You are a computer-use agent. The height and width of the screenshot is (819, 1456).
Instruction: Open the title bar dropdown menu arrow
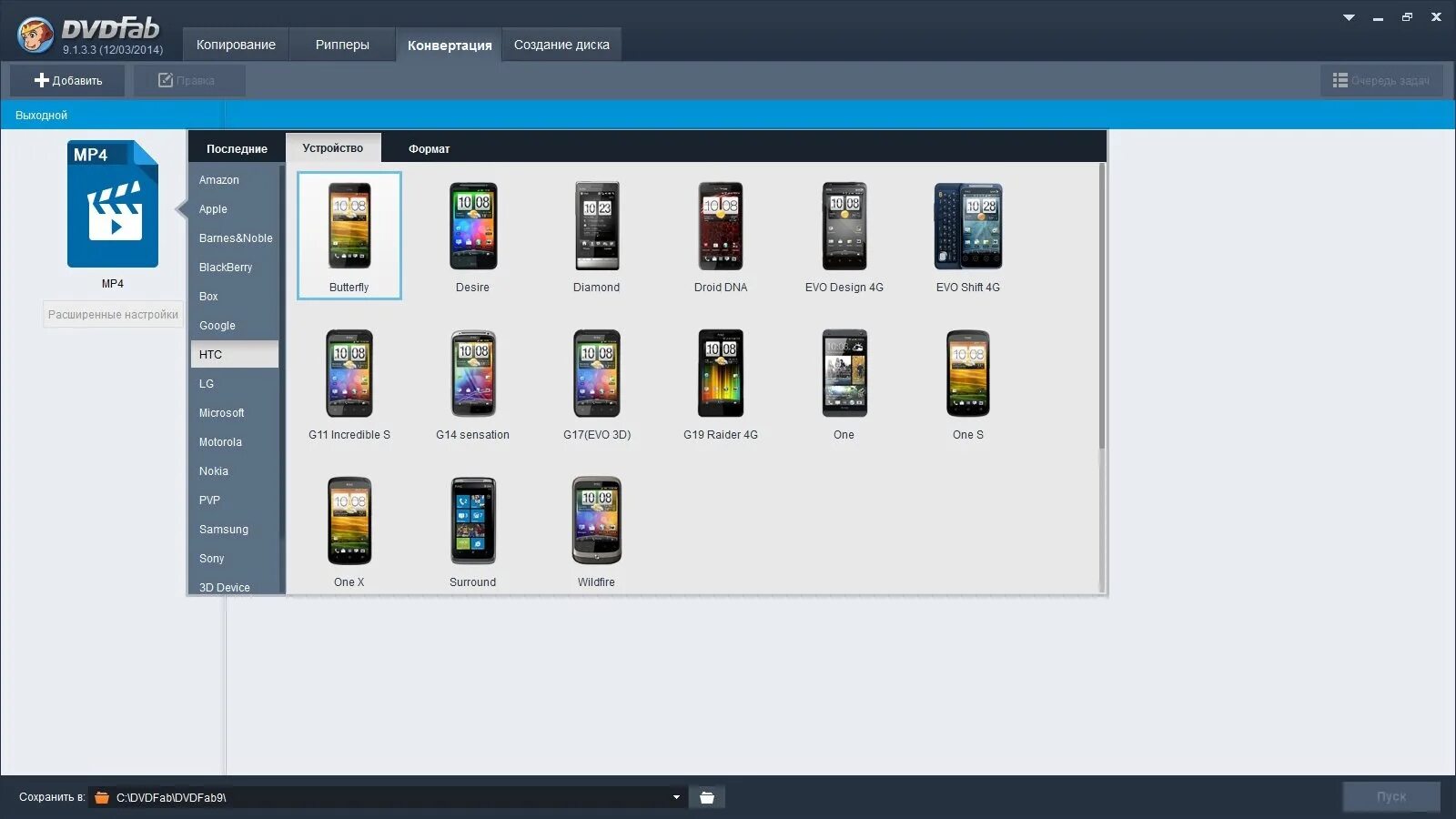(x=1349, y=17)
